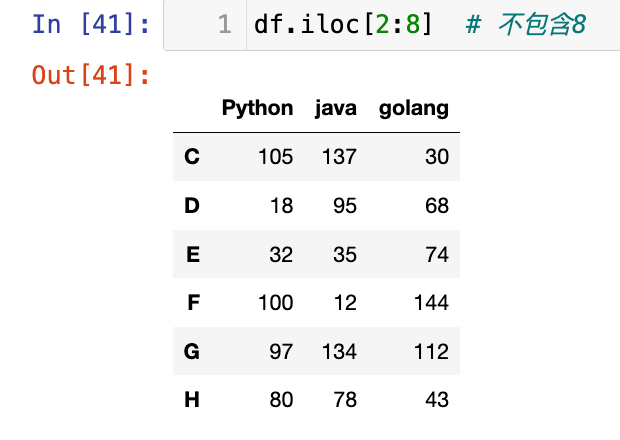620x440 pixels.
Task: Click the Python value 105 in row C
Action: click(x=275, y=157)
